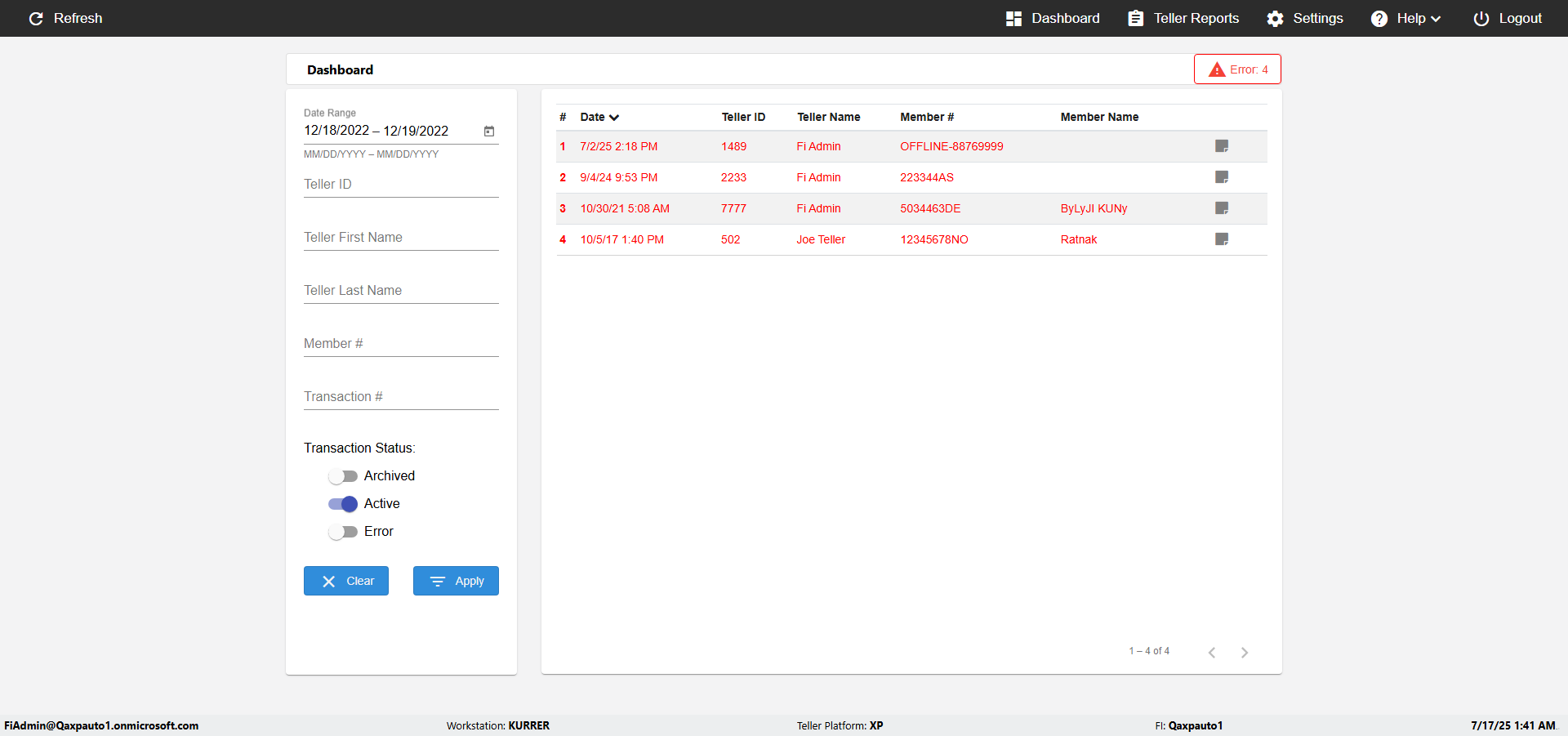Image resolution: width=1568 pixels, height=736 pixels.
Task: Open note icon for row 10/30/21 5:08 AM
Action: (x=1222, y=208)
